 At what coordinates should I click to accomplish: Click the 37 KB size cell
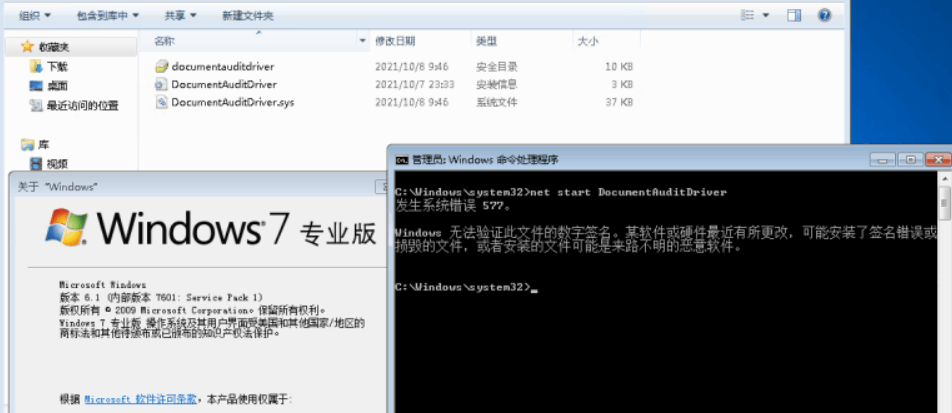(619, 102)
